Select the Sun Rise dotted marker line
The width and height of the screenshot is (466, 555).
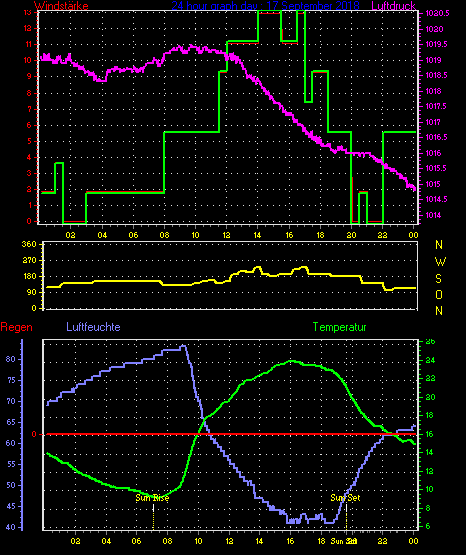pyautogui.click(x=153, y=517)
